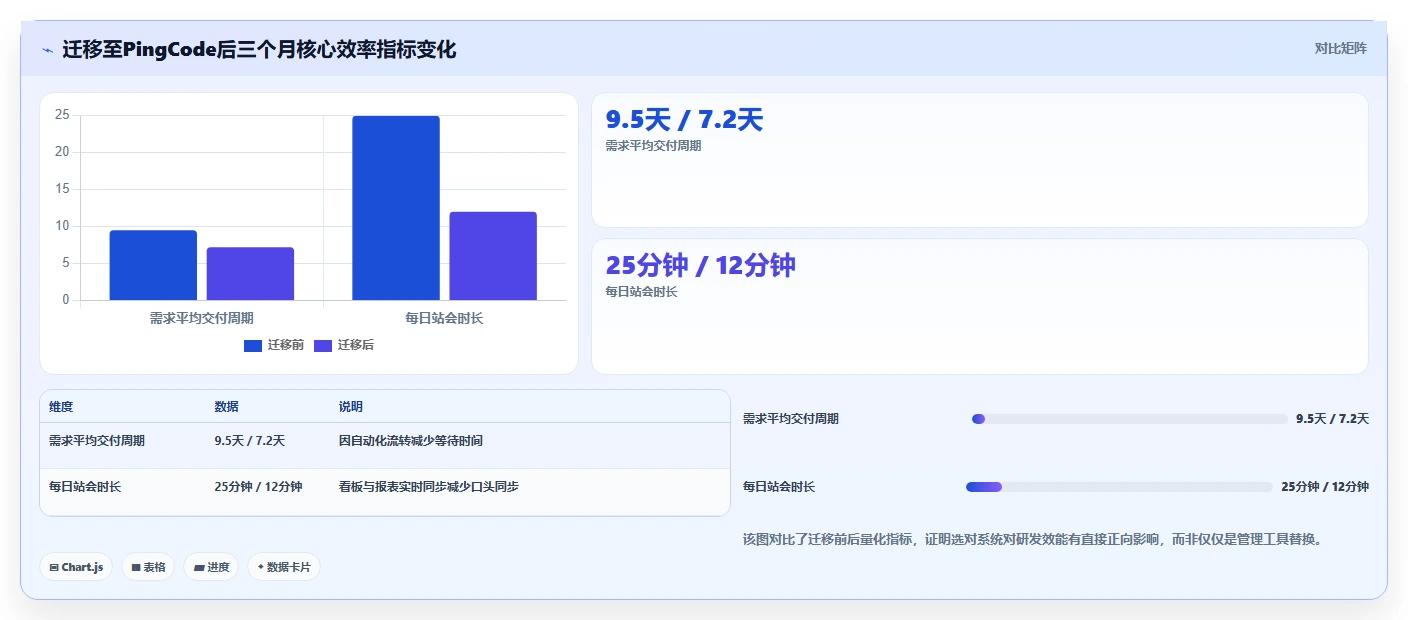Click 因自动化流转减少等待时间 description cell
Image resolution: width=1408 pixels, height=620 pixels.
coord(411,441)
